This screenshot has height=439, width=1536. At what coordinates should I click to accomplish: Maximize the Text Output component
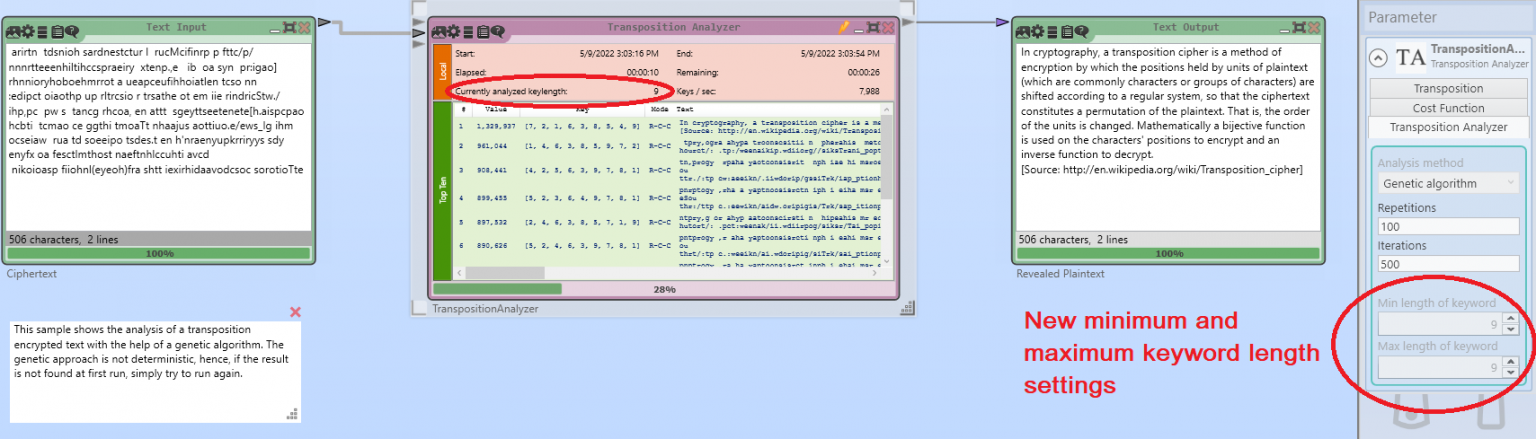[1299, 27]
